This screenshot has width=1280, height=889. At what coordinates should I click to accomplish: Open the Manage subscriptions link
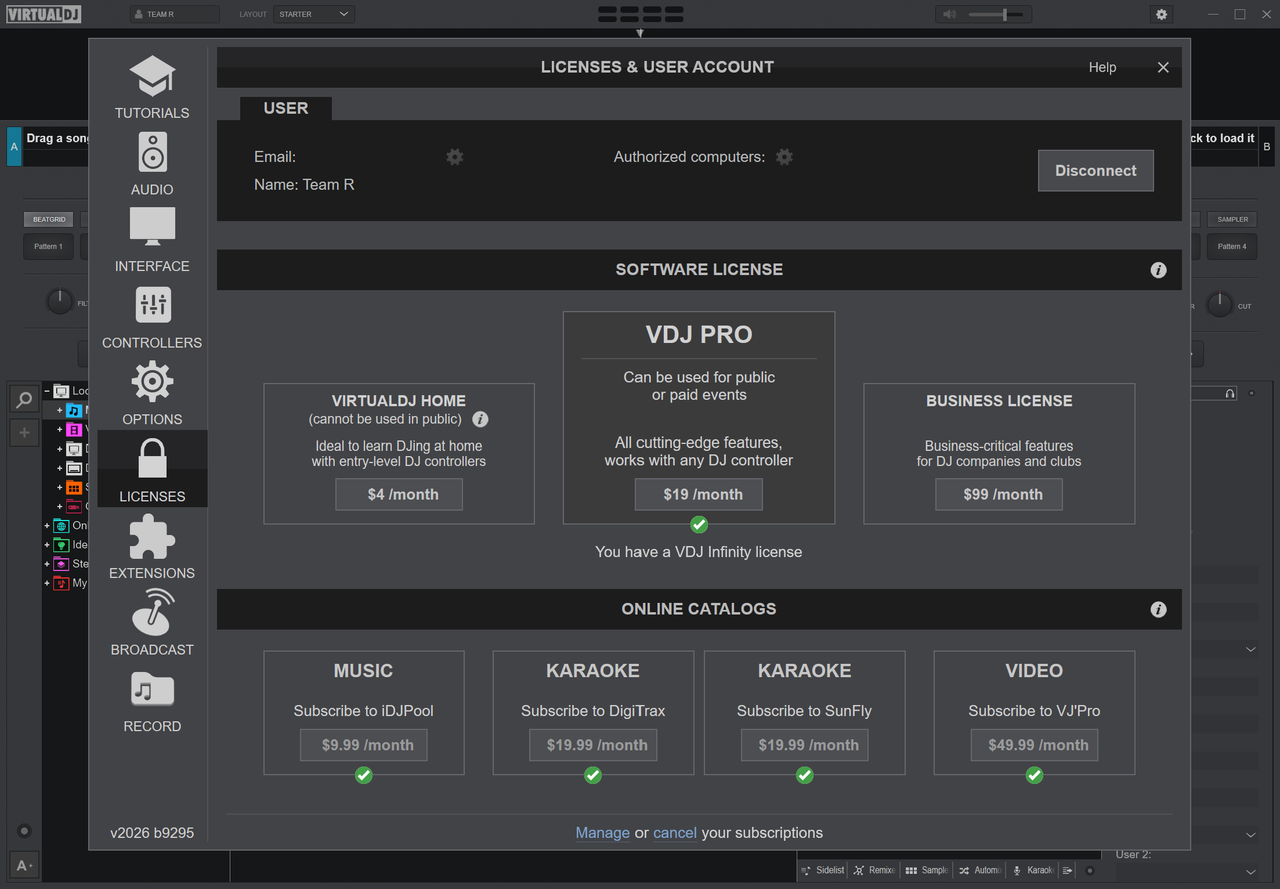(x=603, y=833)
